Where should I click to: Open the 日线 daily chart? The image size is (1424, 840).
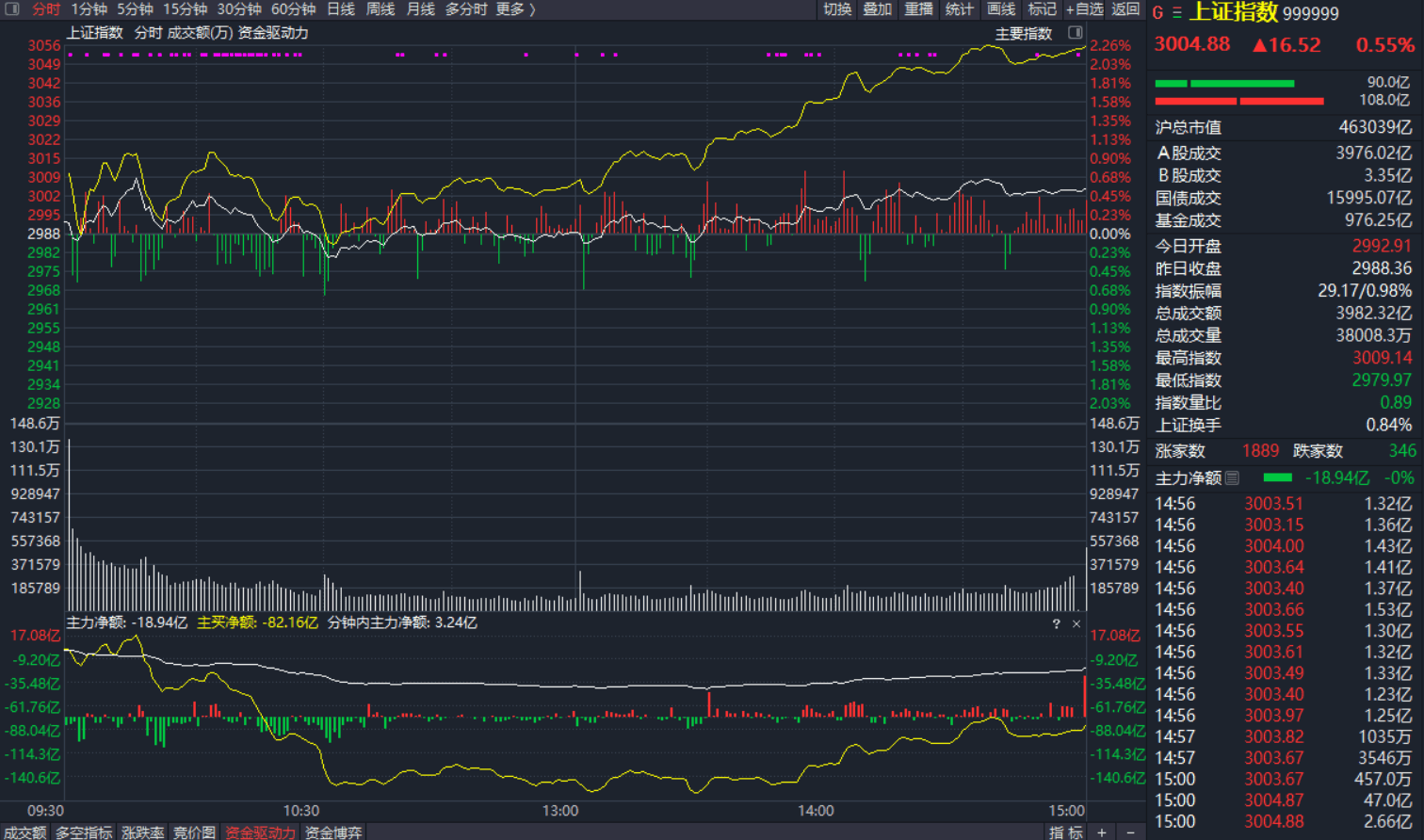point(341,9)
